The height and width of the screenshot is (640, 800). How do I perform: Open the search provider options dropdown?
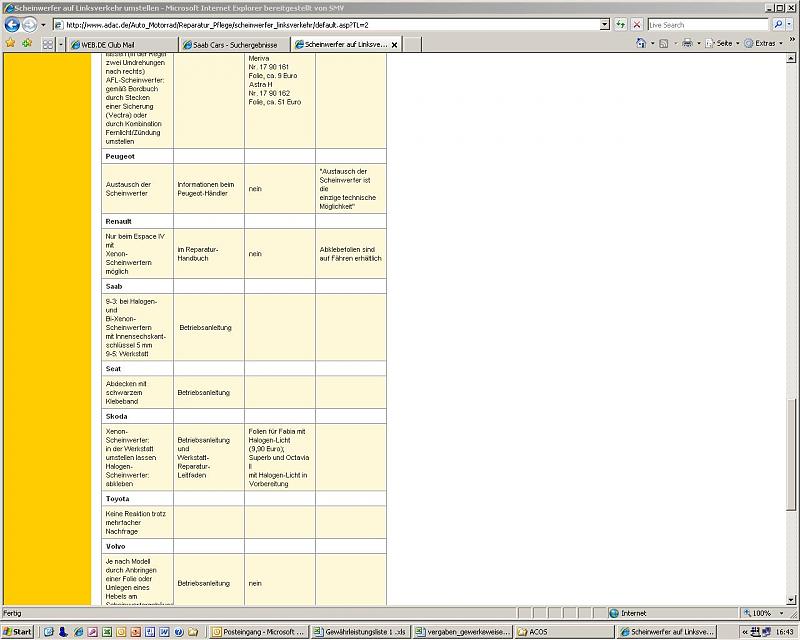tap(789, 24)
